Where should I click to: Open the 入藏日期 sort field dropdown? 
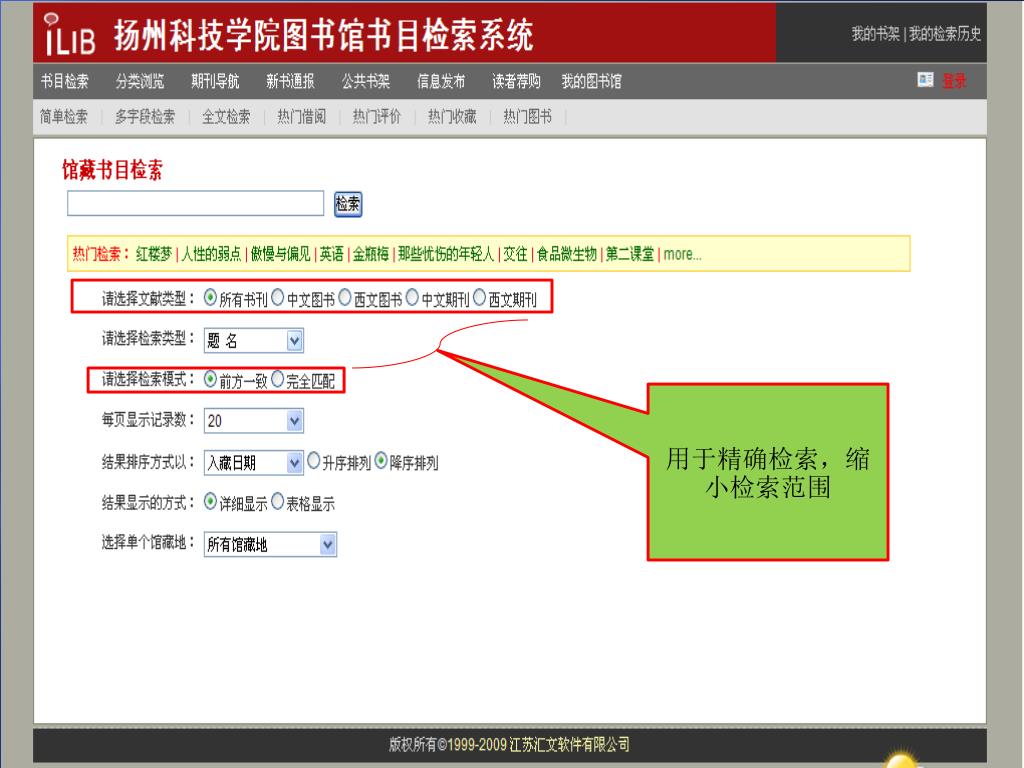(253, 463)
